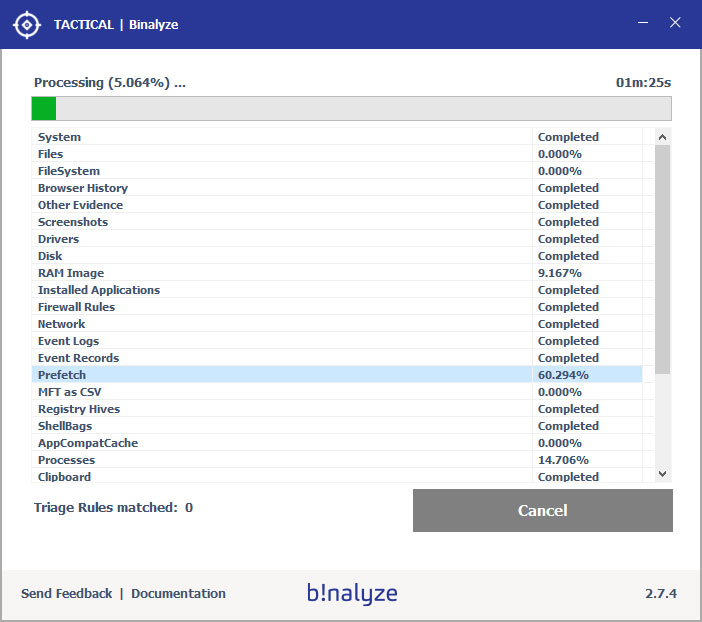This screenshot has height=622, width=702.
Task: Click the list's vertical scrollbar thumb
Action: point(663,259)
